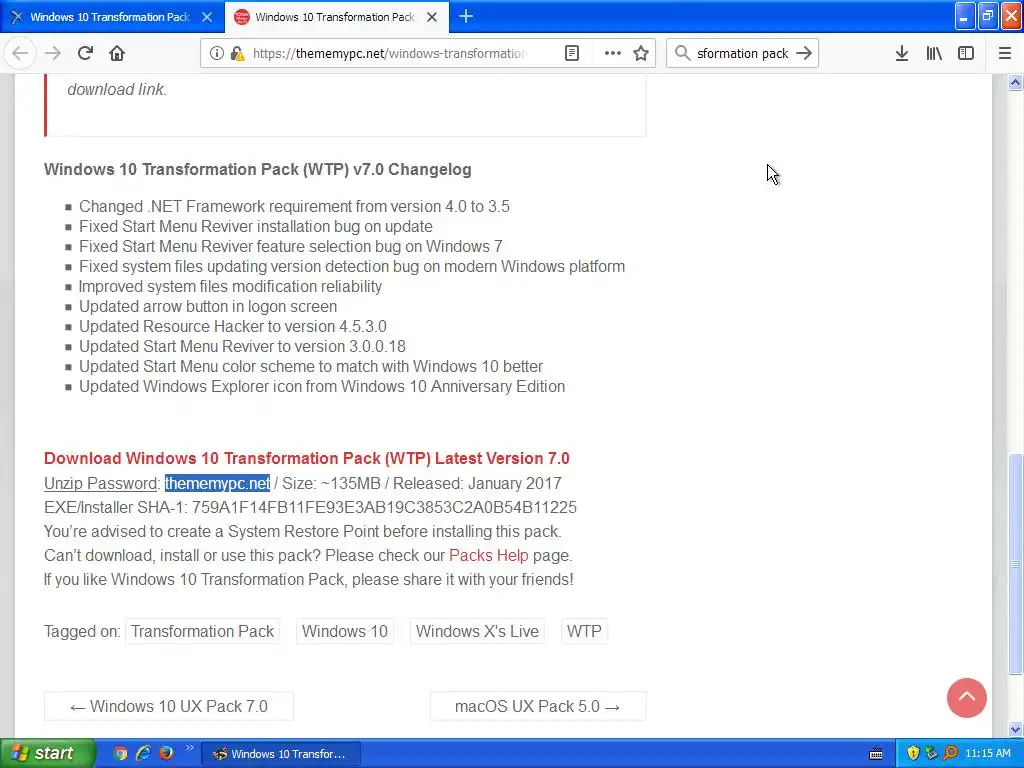Go forward to the next page
1024x768 pixels.
[53, 54]
